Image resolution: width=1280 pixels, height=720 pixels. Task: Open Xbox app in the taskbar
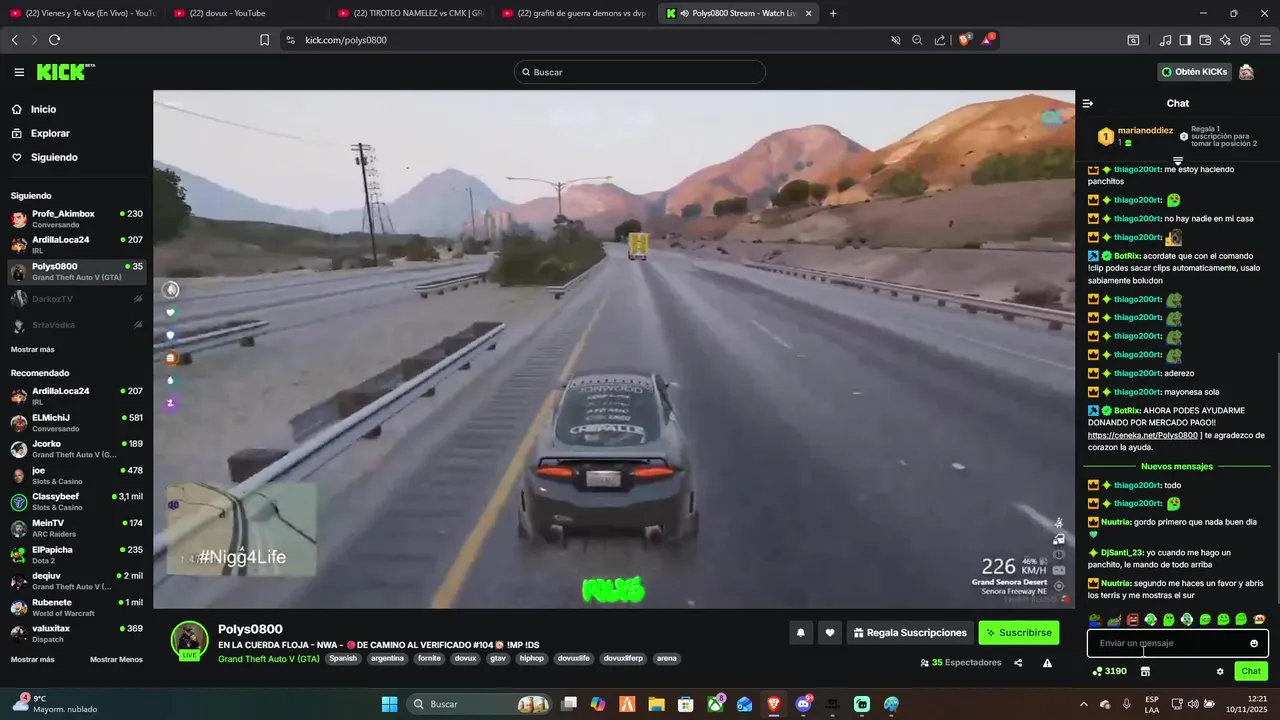click(x=716, y=704)
